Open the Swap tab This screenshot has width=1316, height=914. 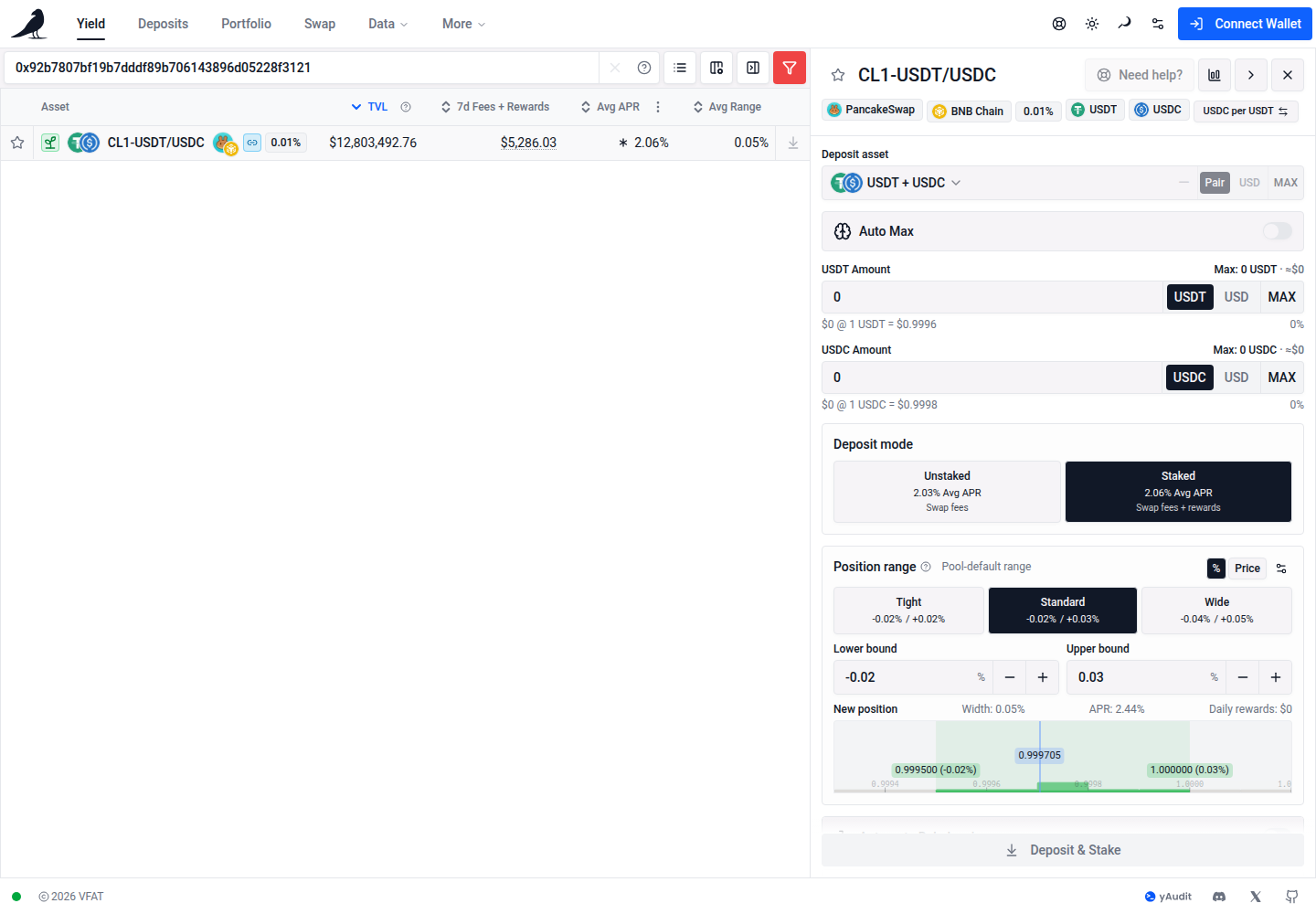(x=320, y=24)
